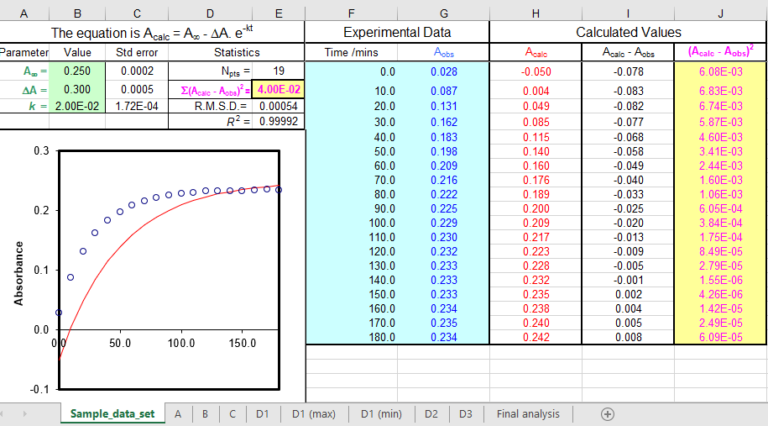Select the A∞ value cell 0.250
The height and width of the screenshot is (426, 768).
77,71
